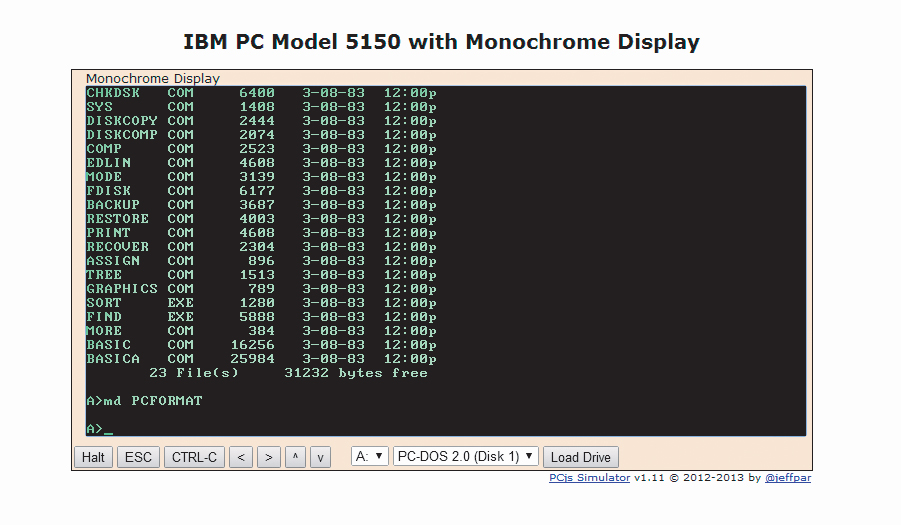
Task: Click the blinking A> prompt cursor
Action: (x=108, y=429)
